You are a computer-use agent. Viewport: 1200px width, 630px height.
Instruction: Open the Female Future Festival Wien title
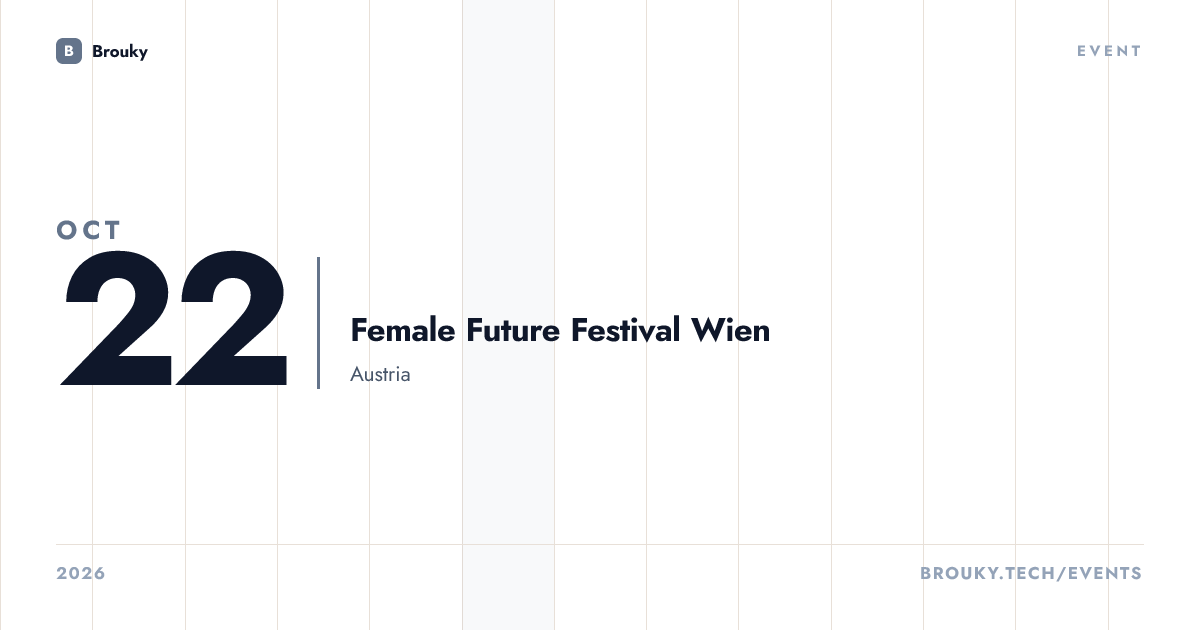click(560, 330)
